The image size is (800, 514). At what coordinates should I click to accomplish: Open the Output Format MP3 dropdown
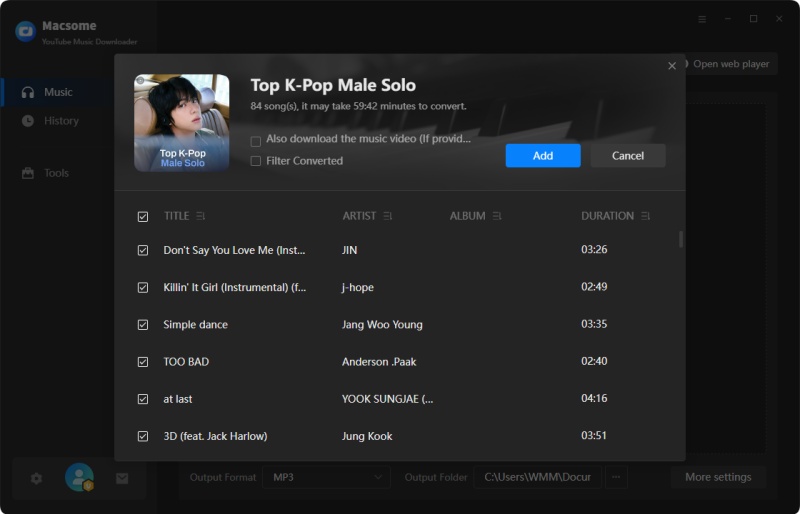coord(327,477)
